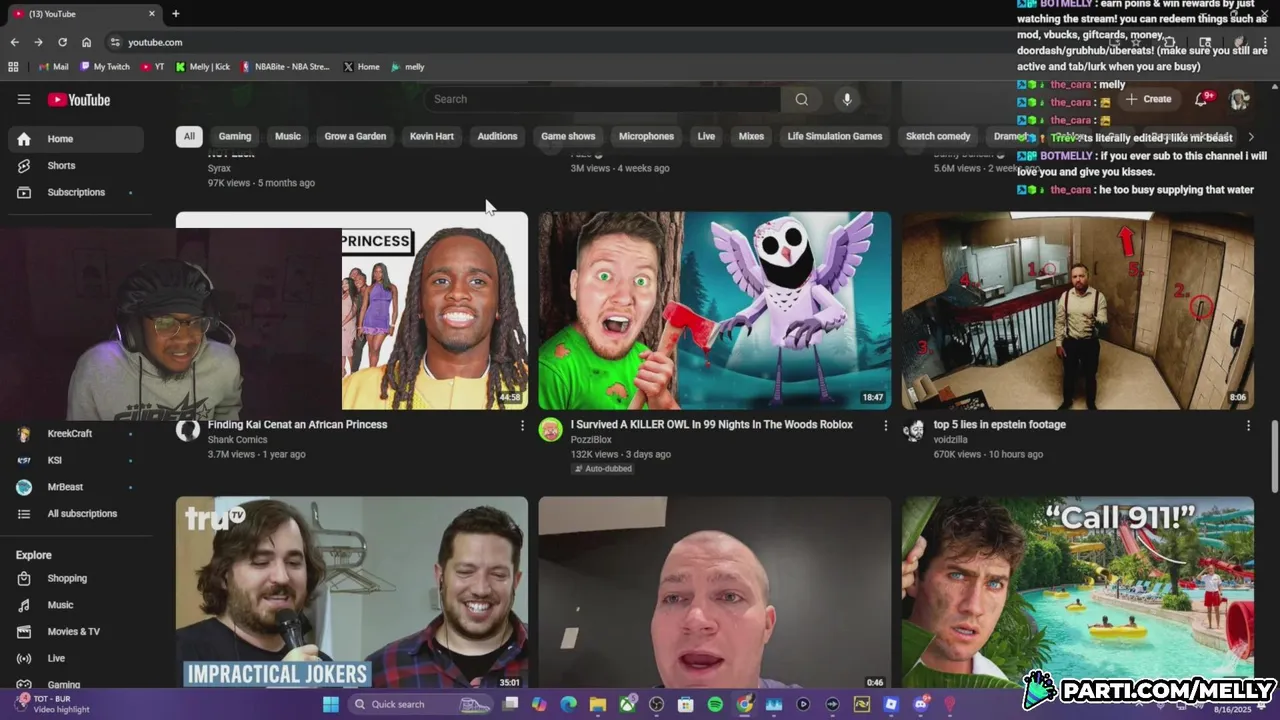Open the Home sidebar item

75,139
